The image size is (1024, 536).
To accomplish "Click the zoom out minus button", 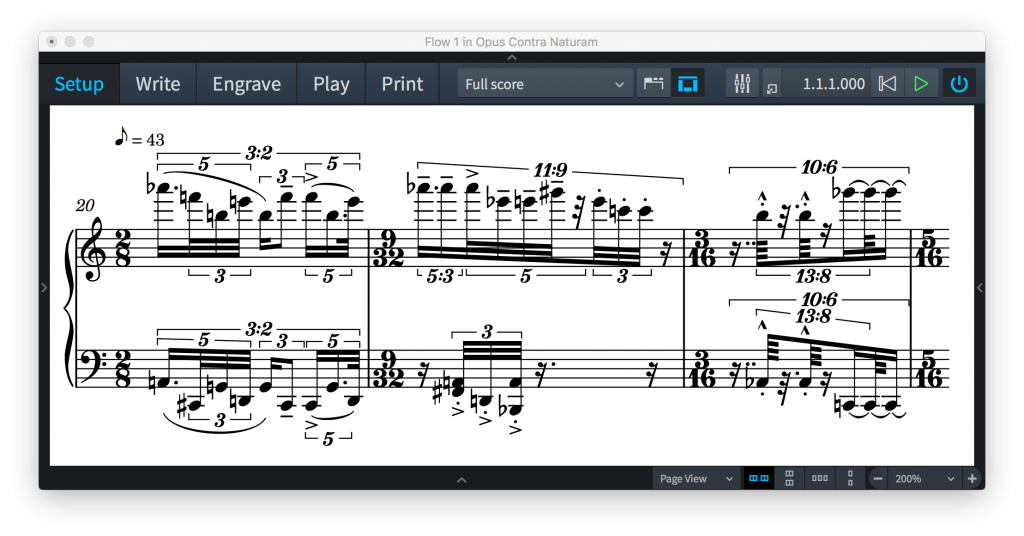I will pos(878,479).
